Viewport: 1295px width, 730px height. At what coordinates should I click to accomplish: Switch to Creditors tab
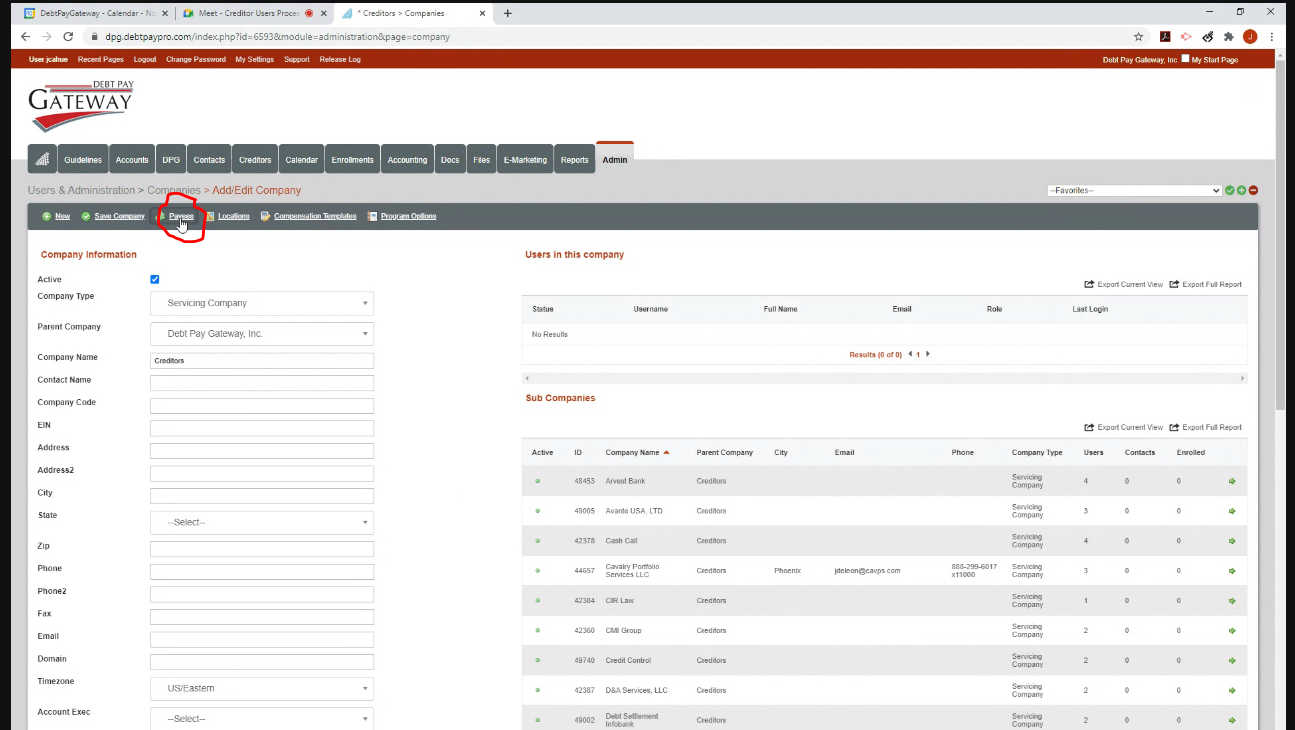click(x=255, y=160)
